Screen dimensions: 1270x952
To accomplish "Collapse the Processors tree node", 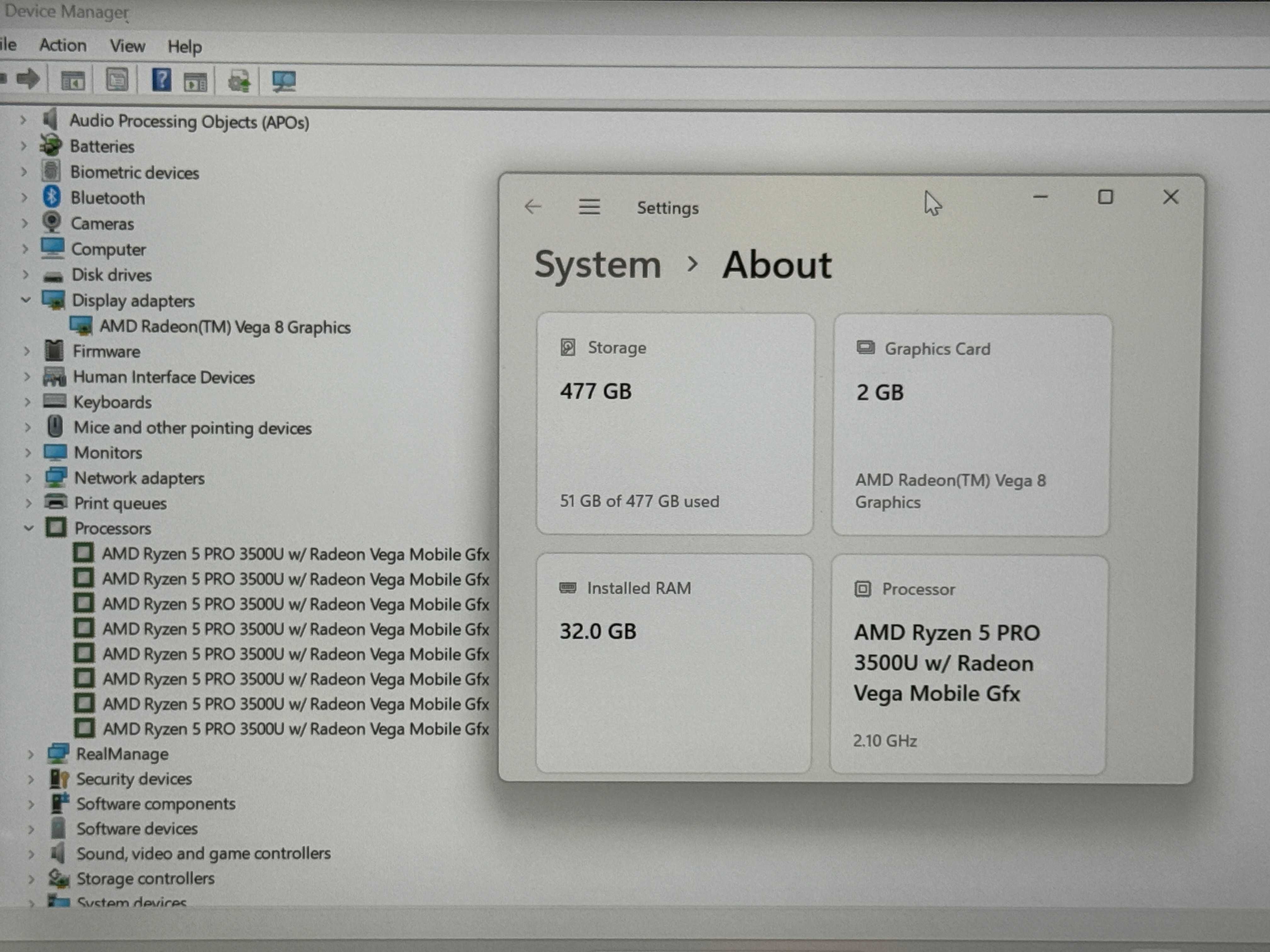I will pyautogui.click(x=29, y=528).
